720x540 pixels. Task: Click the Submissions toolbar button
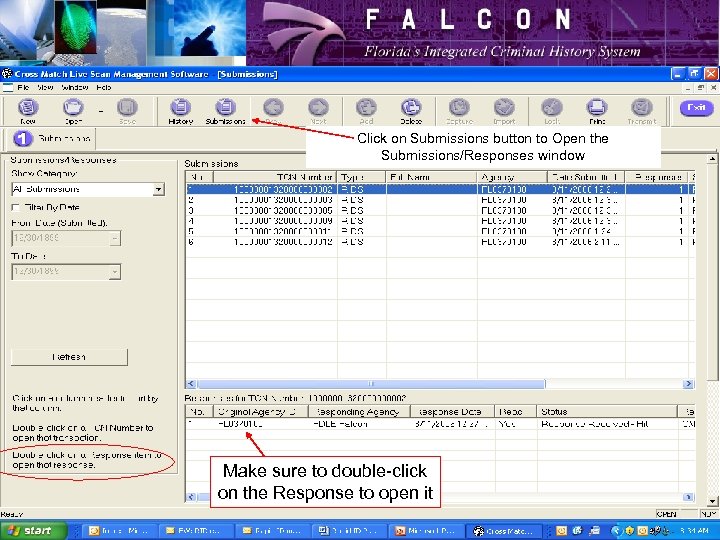click(225, 111)
